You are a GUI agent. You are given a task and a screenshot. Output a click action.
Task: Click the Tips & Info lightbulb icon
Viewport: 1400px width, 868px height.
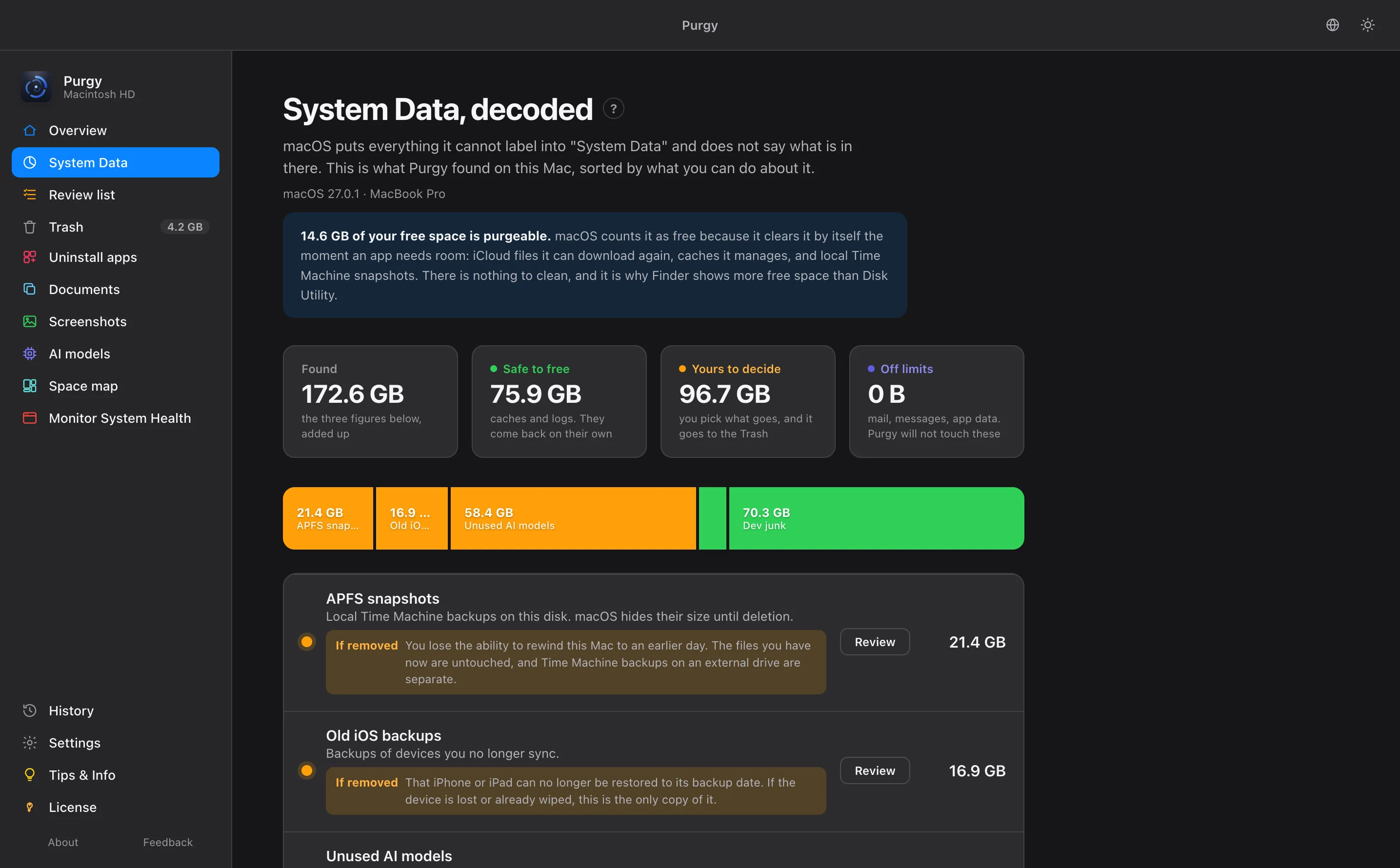(x=30, y=775)
